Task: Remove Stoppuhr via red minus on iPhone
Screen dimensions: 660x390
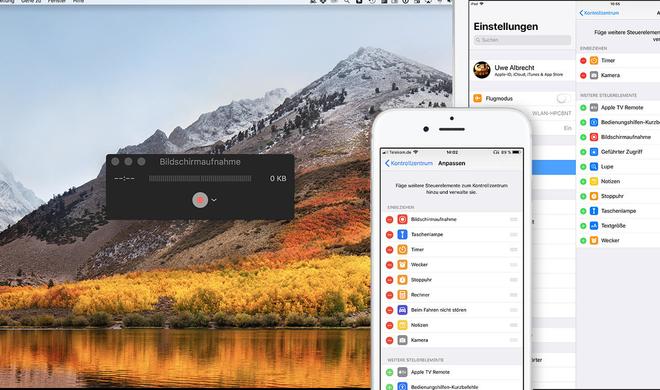Action: coord(389,280)
